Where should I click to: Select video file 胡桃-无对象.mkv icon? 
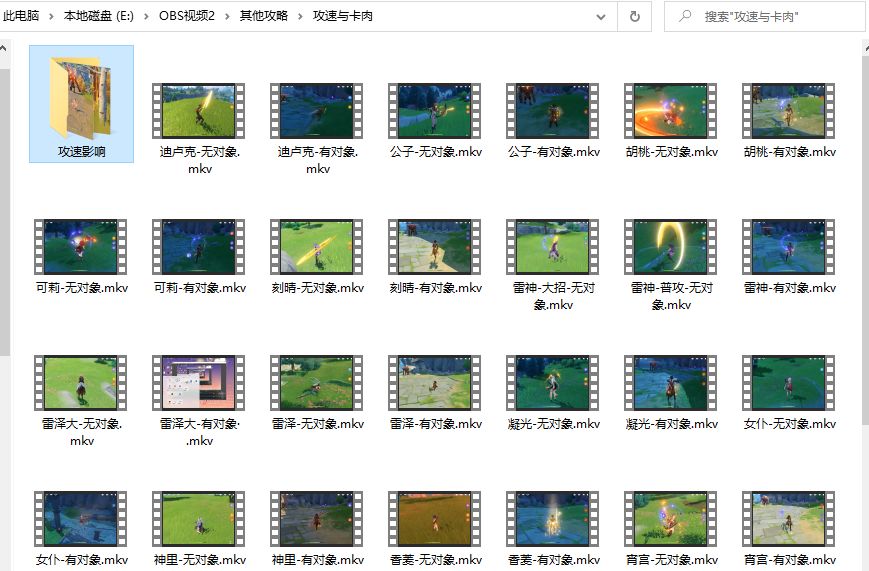click(x=671, y=111)
